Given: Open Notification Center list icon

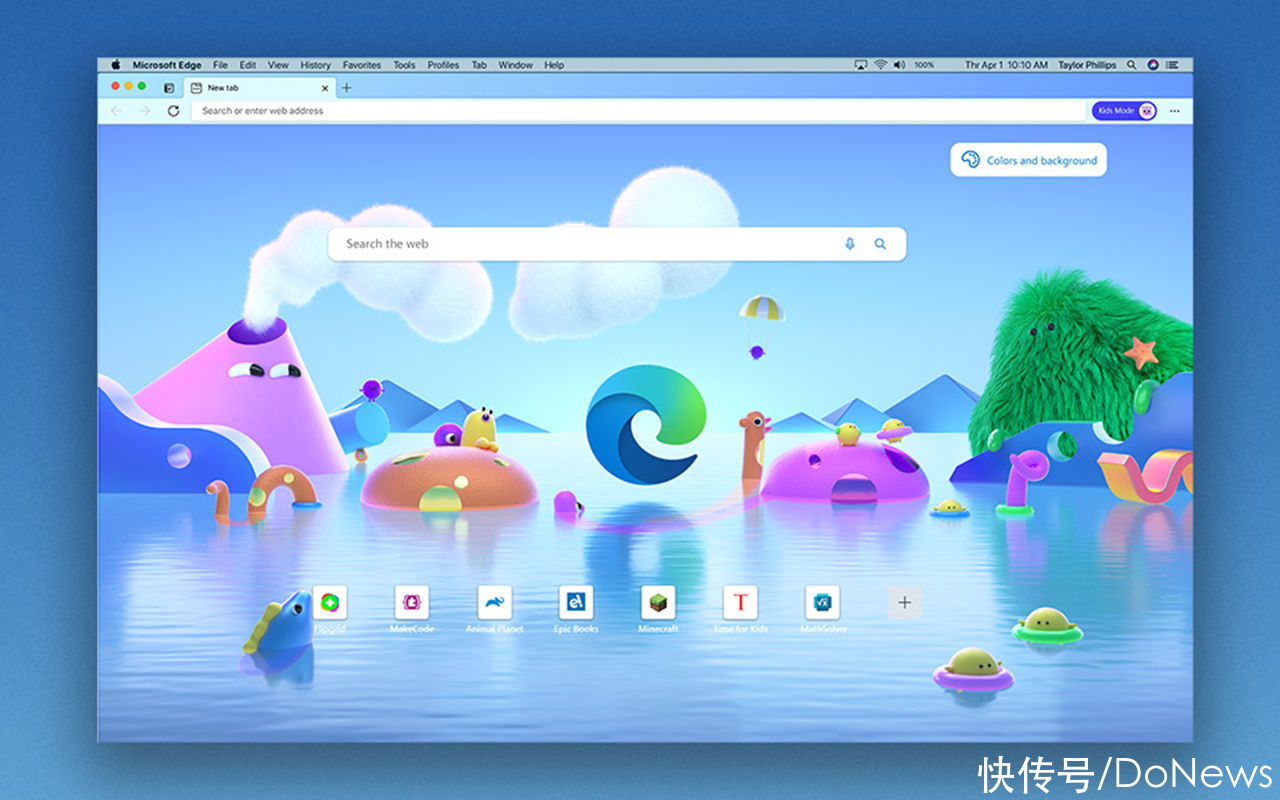Looking at the screenshot, I should pyautogui.click(x=1173, y=65).
